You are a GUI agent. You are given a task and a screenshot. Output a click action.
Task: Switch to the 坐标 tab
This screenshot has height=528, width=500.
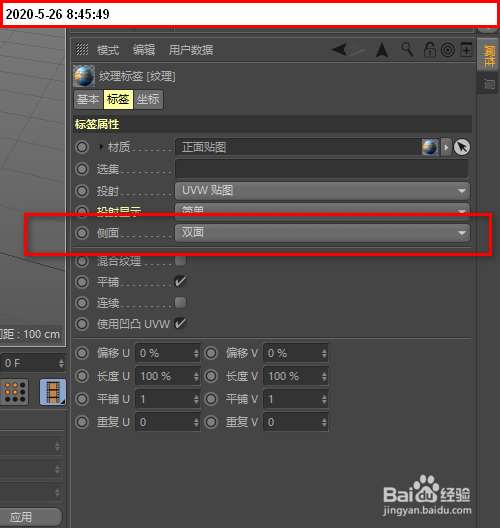click(148, 99)
